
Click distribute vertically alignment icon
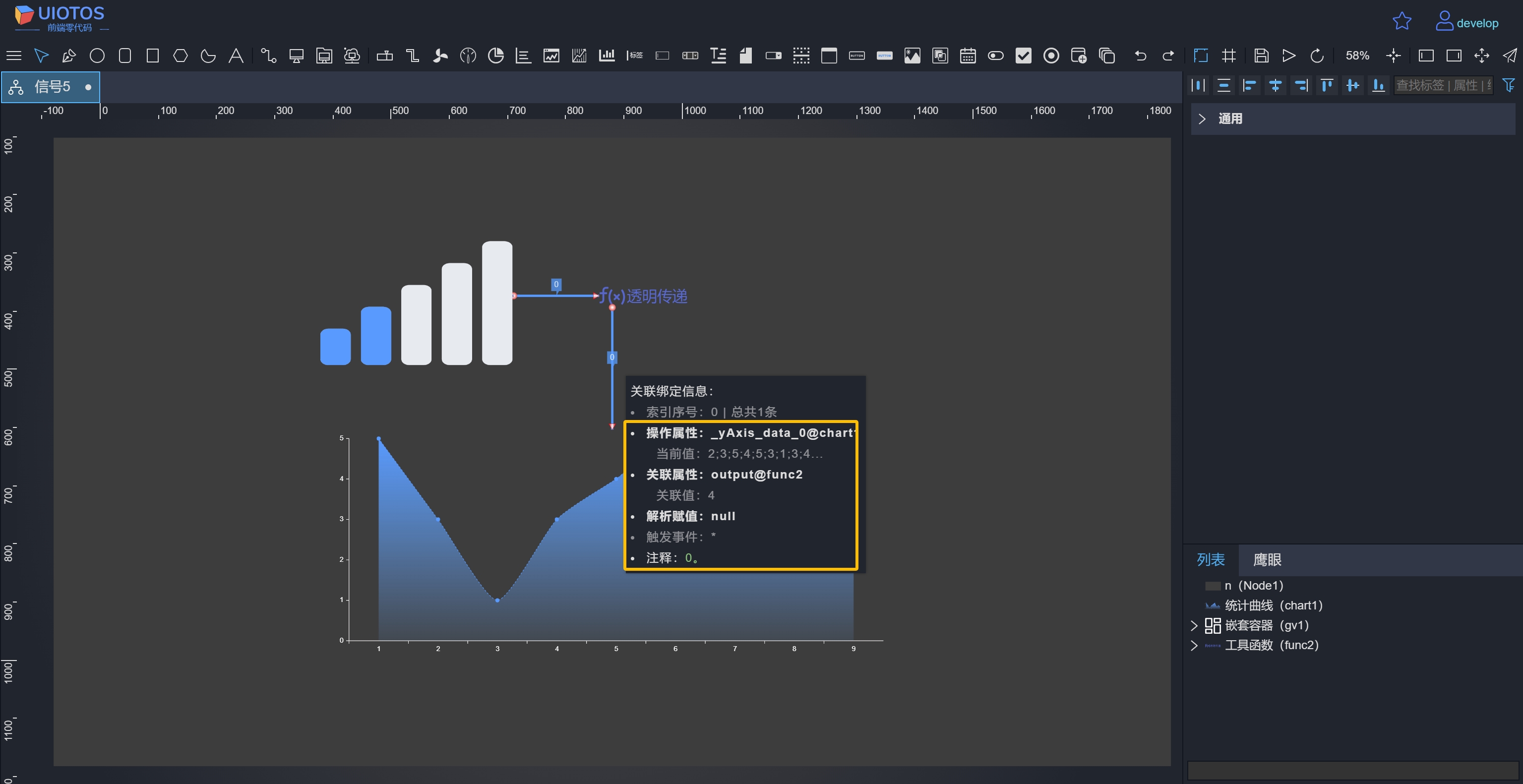[x=1224, y=86]
